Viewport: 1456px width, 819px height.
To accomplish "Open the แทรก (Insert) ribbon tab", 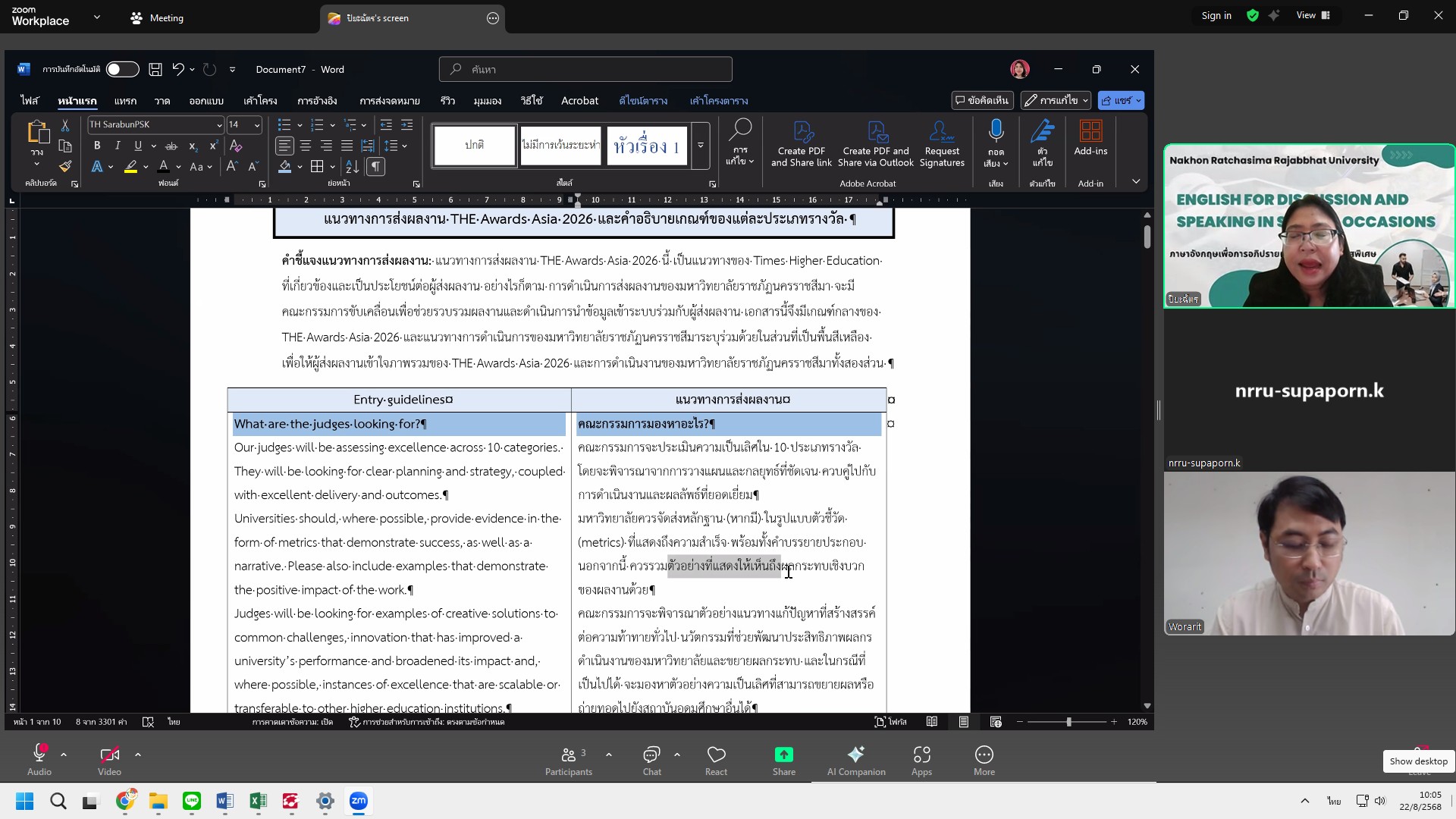I will coord(125,101).
